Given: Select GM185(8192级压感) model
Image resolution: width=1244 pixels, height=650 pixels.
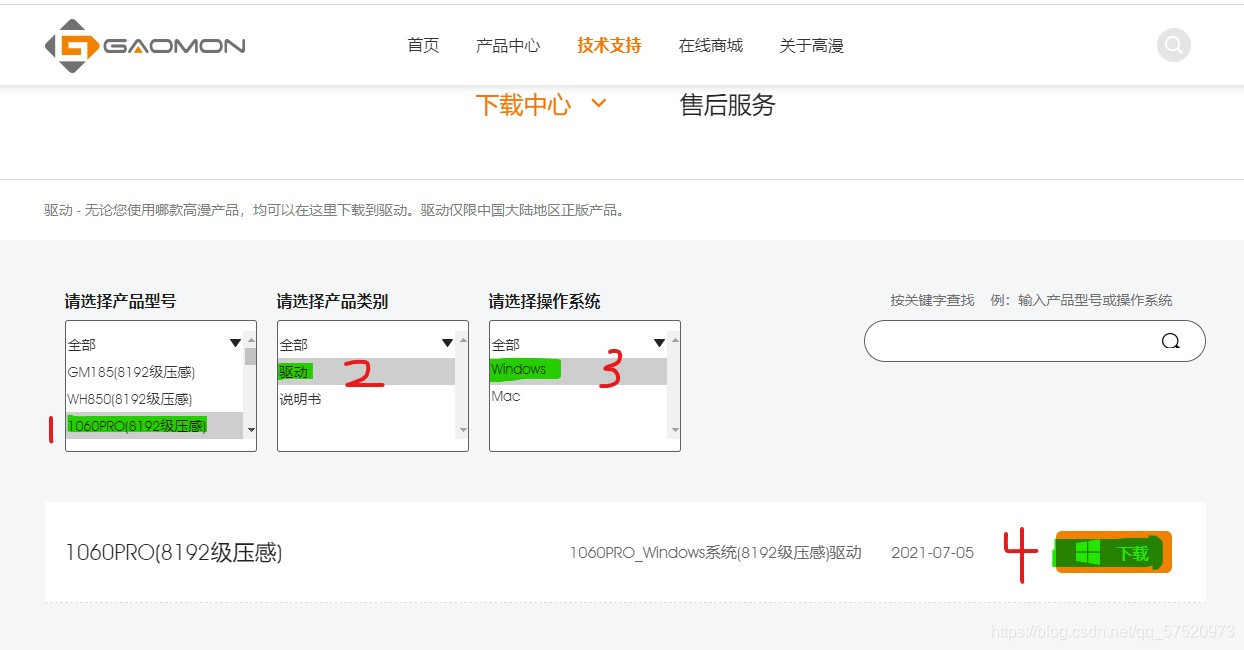Looking at the screenshot, I should [x=155, y=372].
